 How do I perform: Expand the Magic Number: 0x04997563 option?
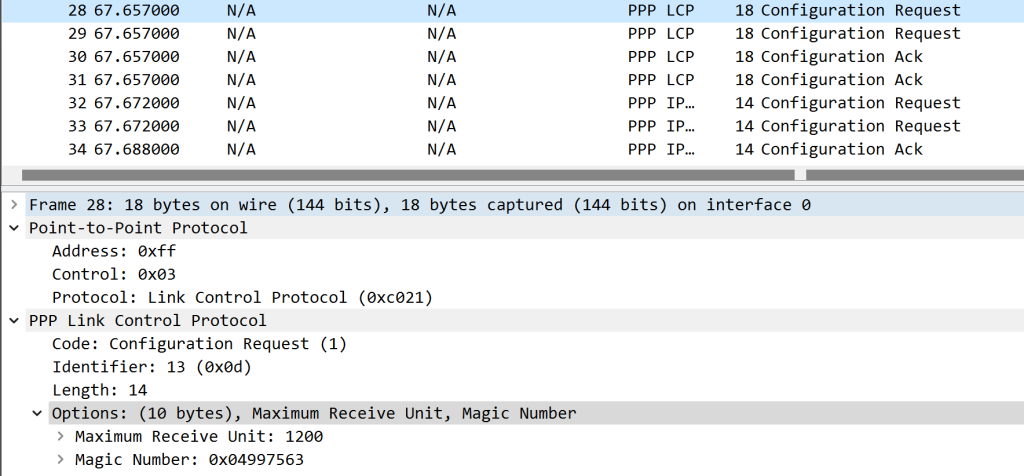(60, 460)
